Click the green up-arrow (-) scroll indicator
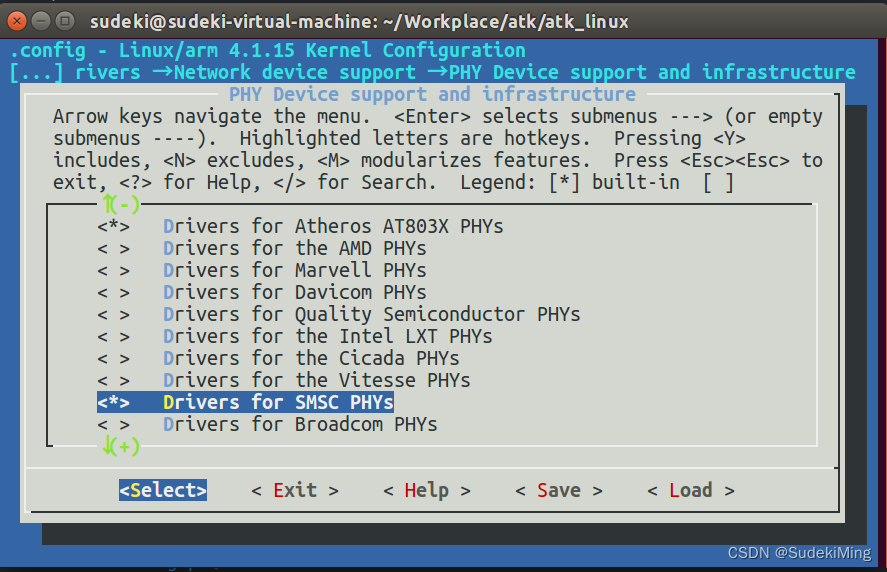Image resolution: width=887 pixels, height=572 pixels. pos(120,204)
